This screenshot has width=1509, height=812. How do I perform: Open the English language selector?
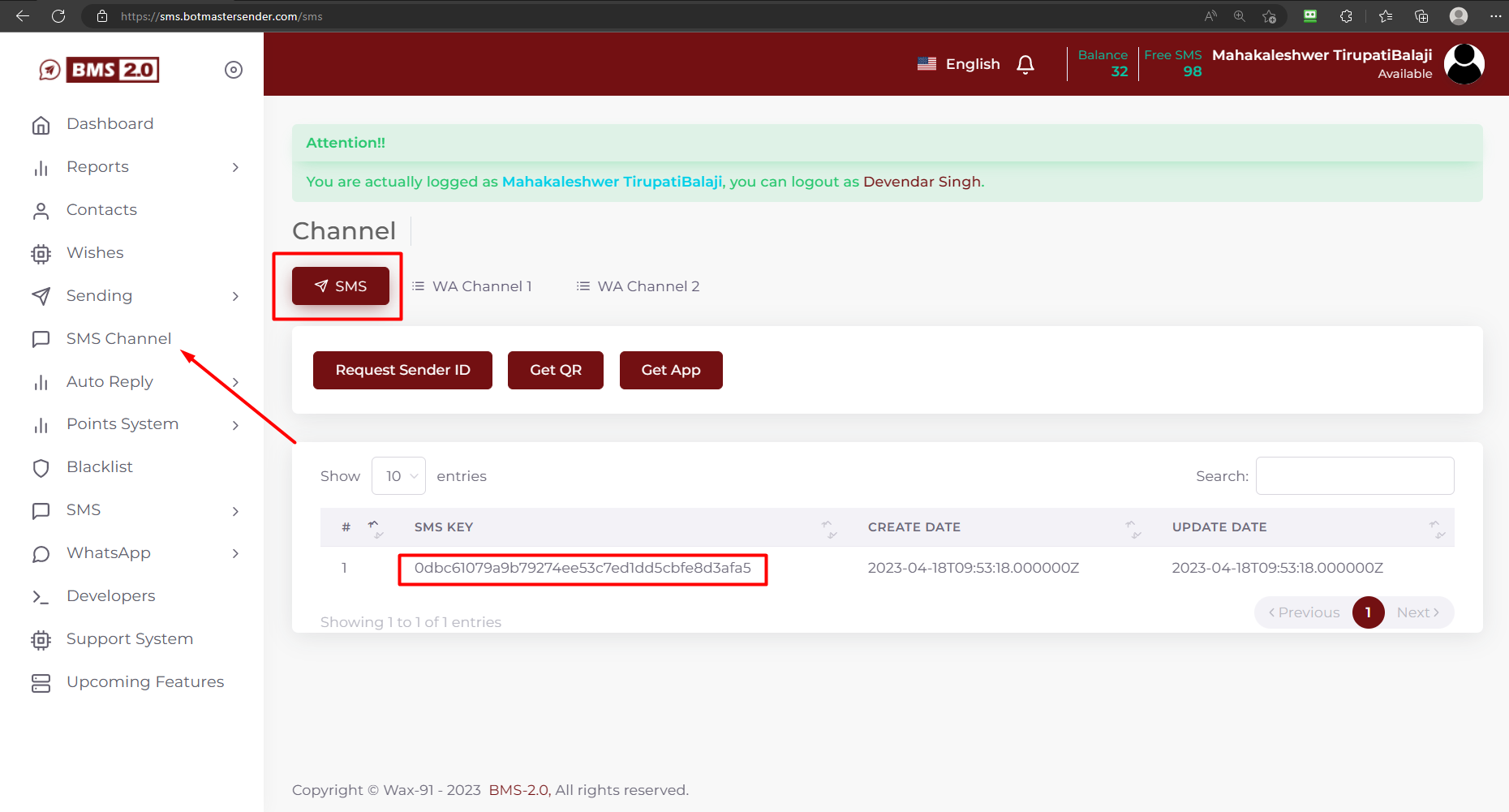(959, 64)
